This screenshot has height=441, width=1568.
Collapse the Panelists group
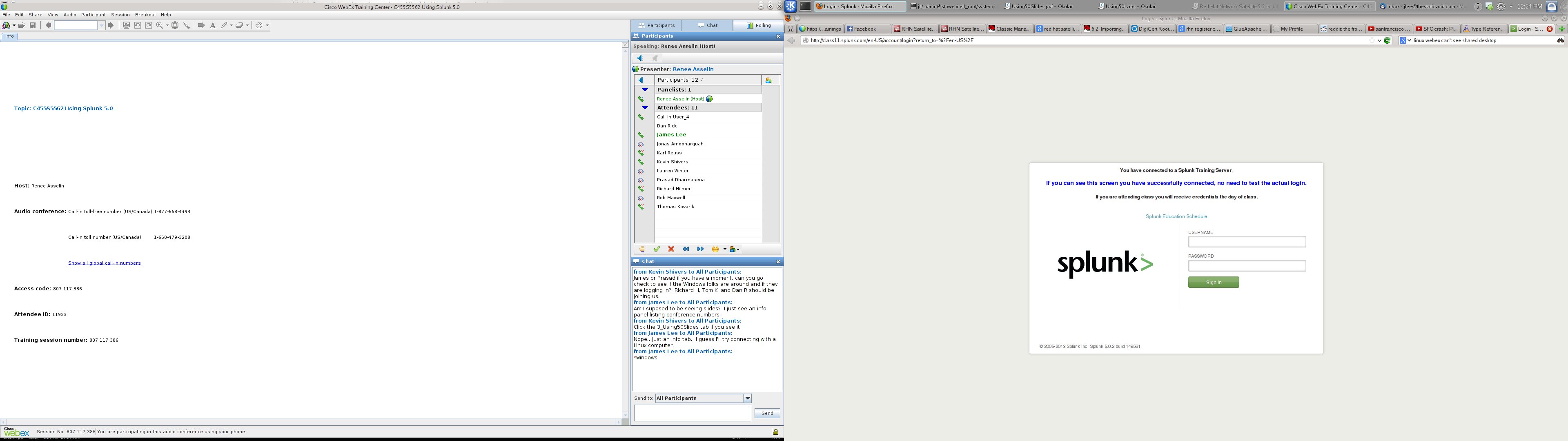tap(645, 89)
